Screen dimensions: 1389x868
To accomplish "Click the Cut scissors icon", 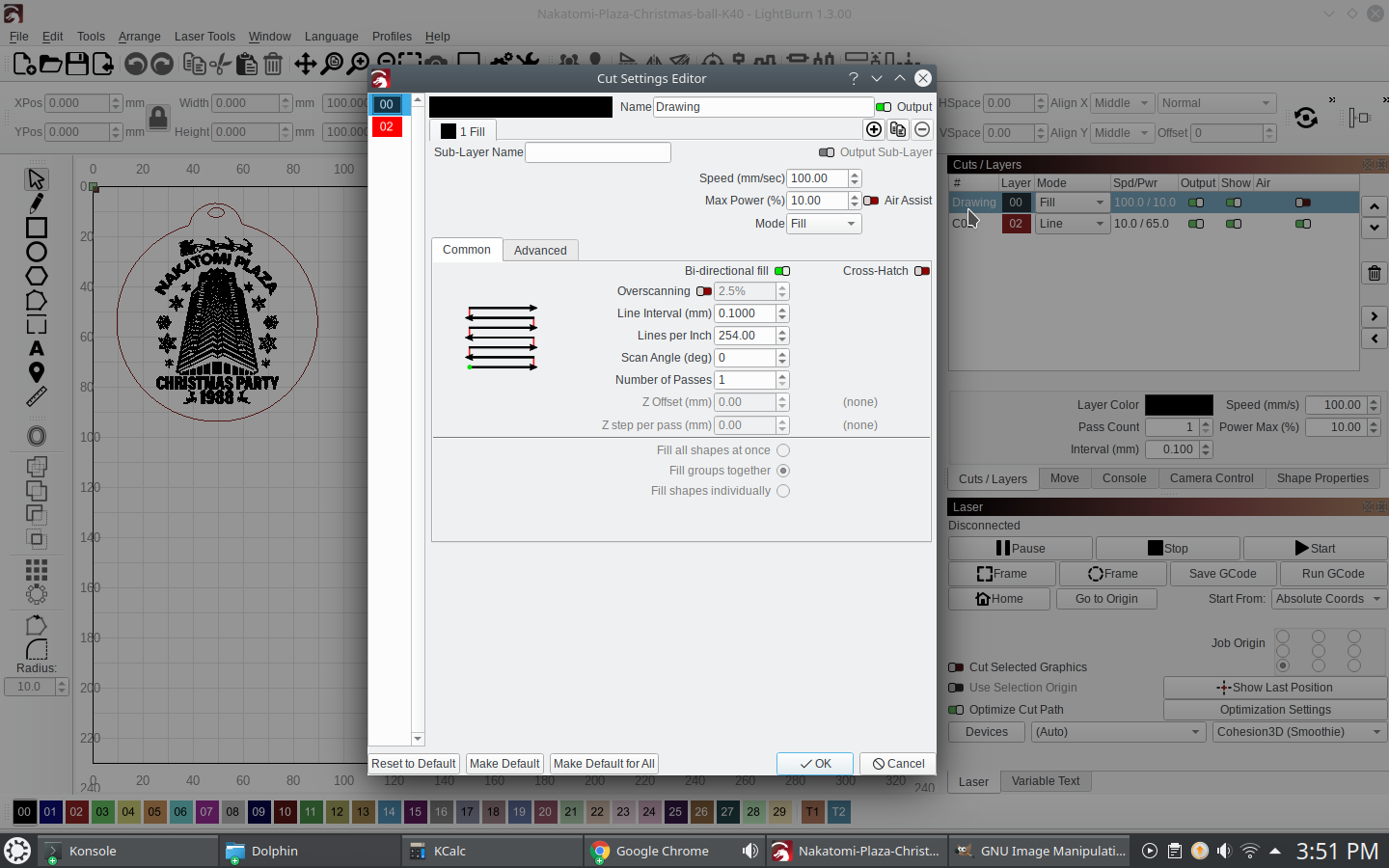I will (x=221, y=65).
